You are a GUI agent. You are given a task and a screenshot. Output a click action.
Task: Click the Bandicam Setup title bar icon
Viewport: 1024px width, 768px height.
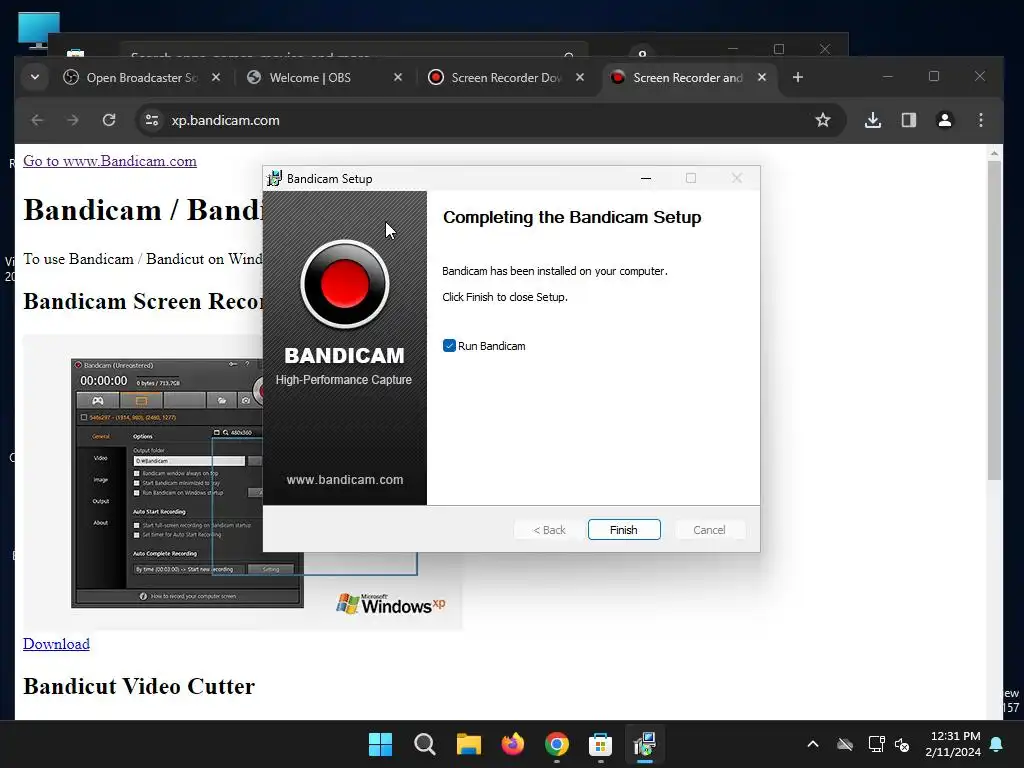pyautogui.click(x=274, y=178)
